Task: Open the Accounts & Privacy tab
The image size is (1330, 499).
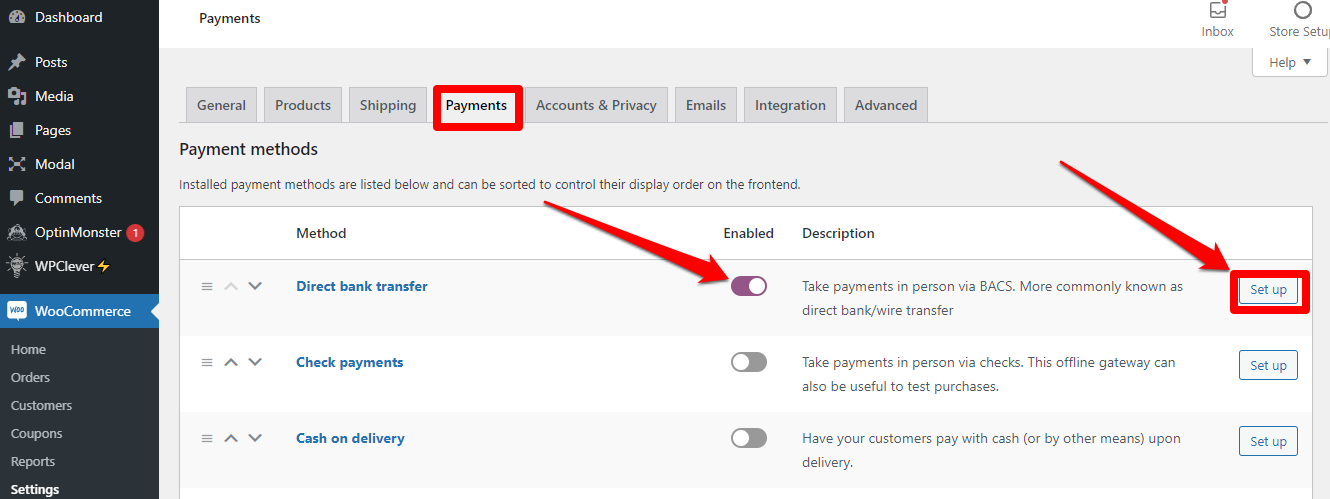Action: [x=596, y=105]
